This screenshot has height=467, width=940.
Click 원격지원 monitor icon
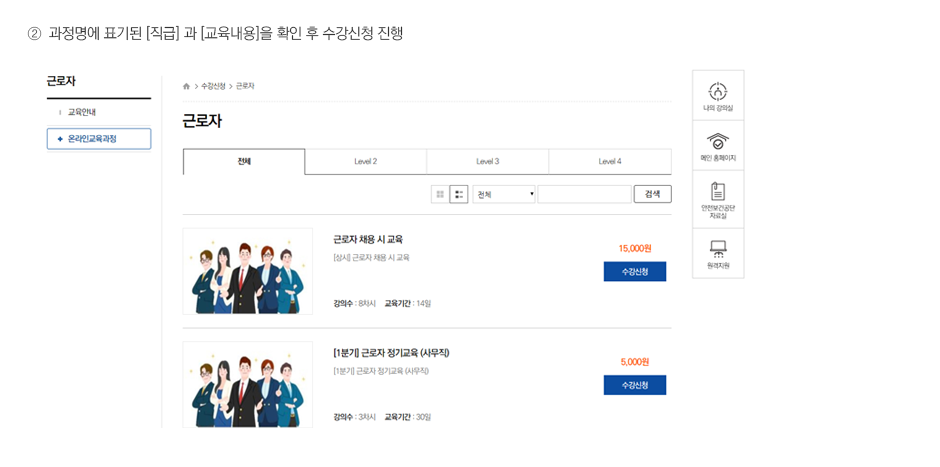click(718, 249)
